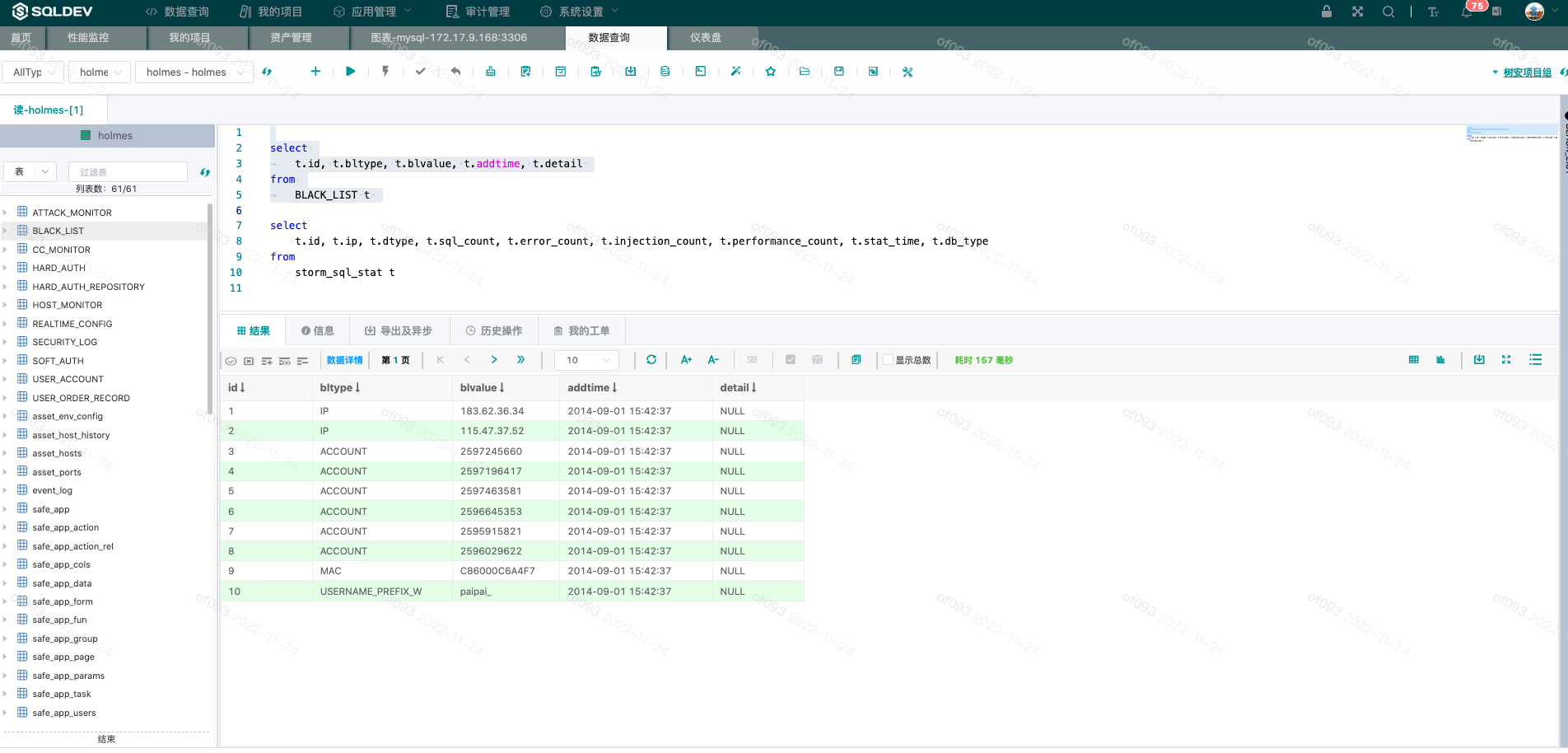
Task: Select the HOST_MONITOR table in tree
Action: click(68, 305)
